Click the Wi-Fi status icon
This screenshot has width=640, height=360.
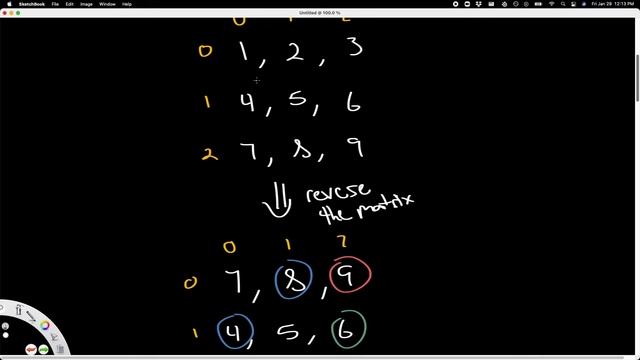pyautogui.click(x=552, y=4)
